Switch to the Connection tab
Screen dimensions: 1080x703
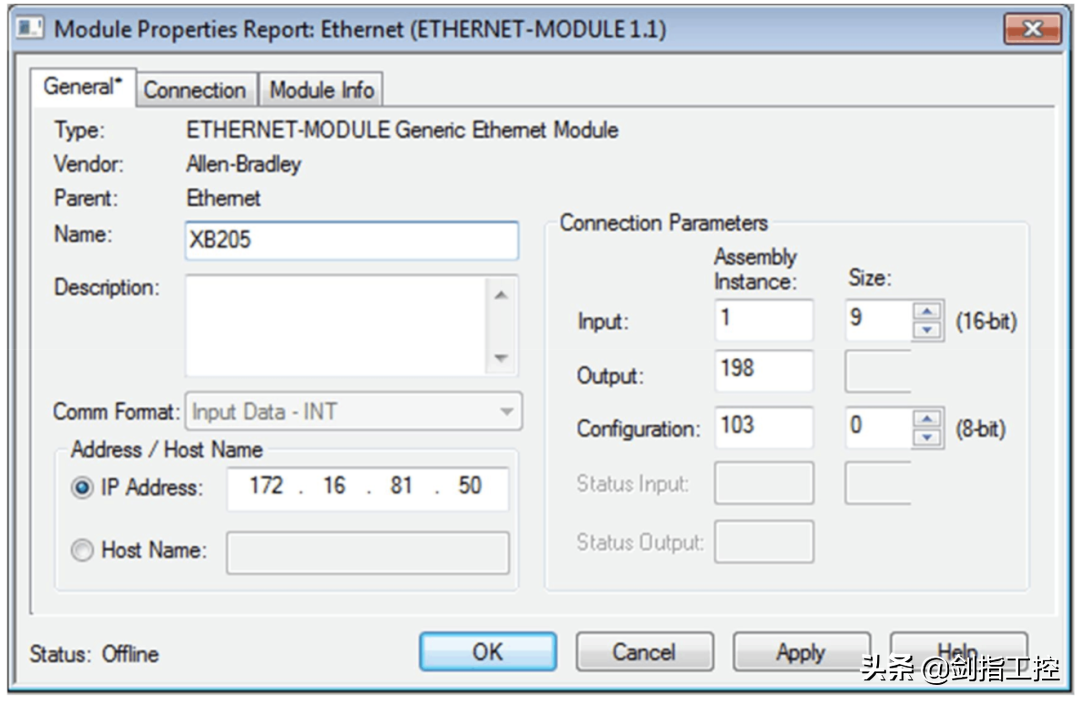(x=195, y=90)
